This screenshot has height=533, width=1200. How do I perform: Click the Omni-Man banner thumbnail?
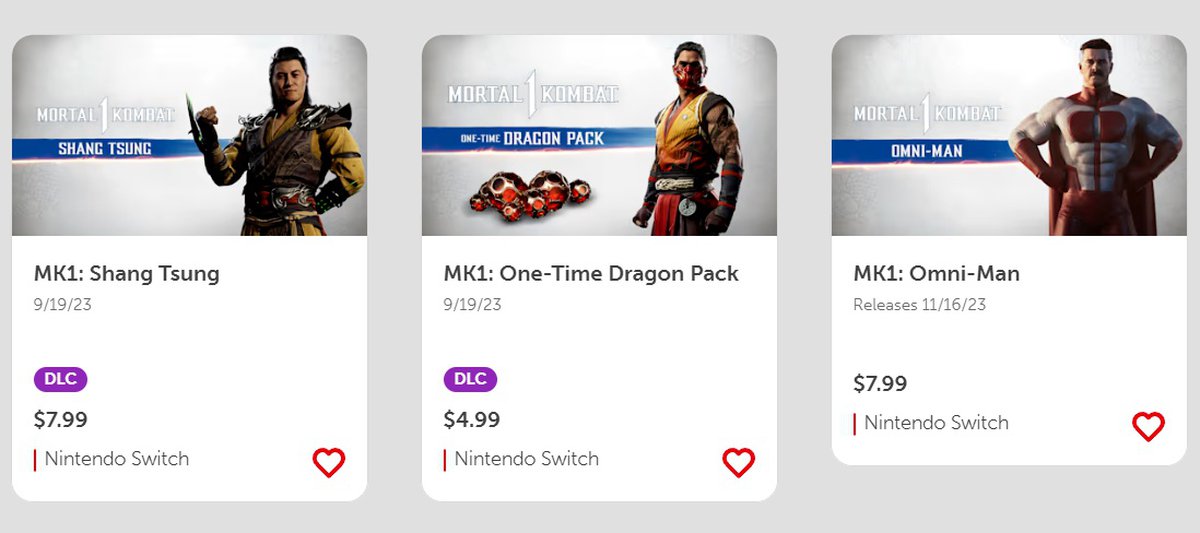[1009, 135]
